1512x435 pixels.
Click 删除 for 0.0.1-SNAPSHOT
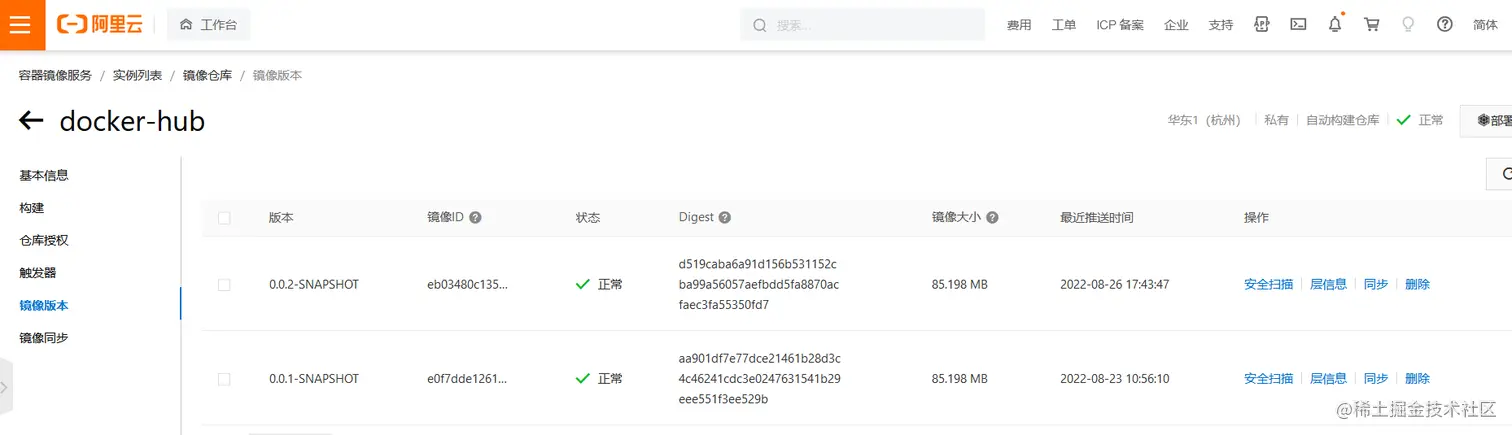[1417, 378]
